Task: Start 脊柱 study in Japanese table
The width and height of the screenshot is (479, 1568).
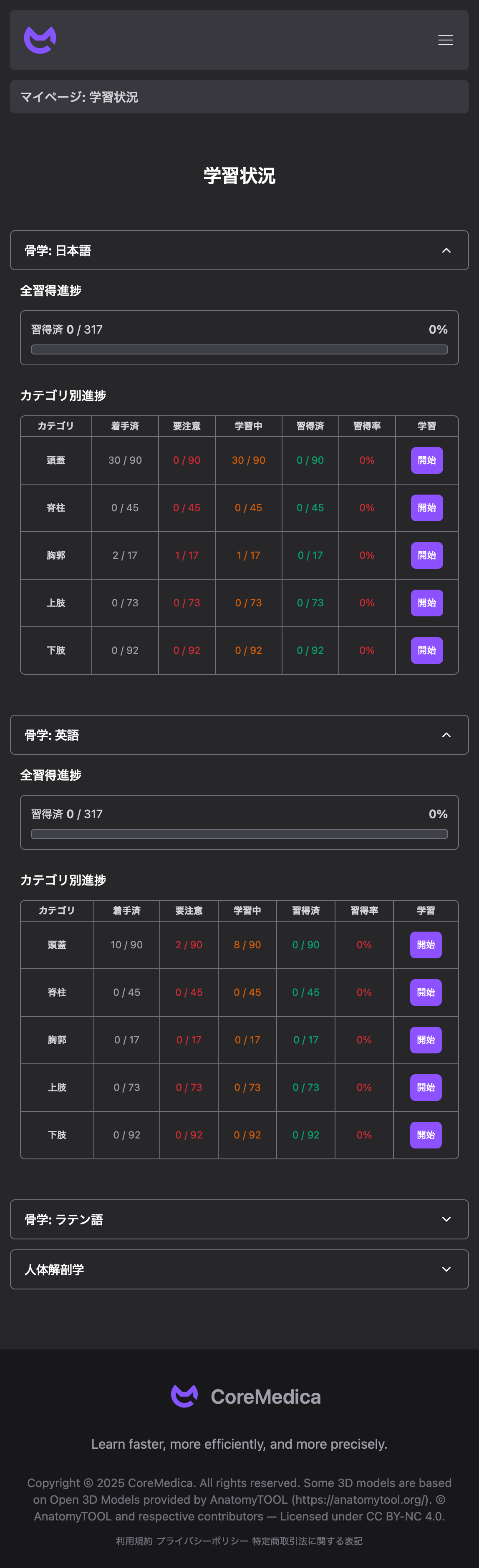Action: (427, 508)
